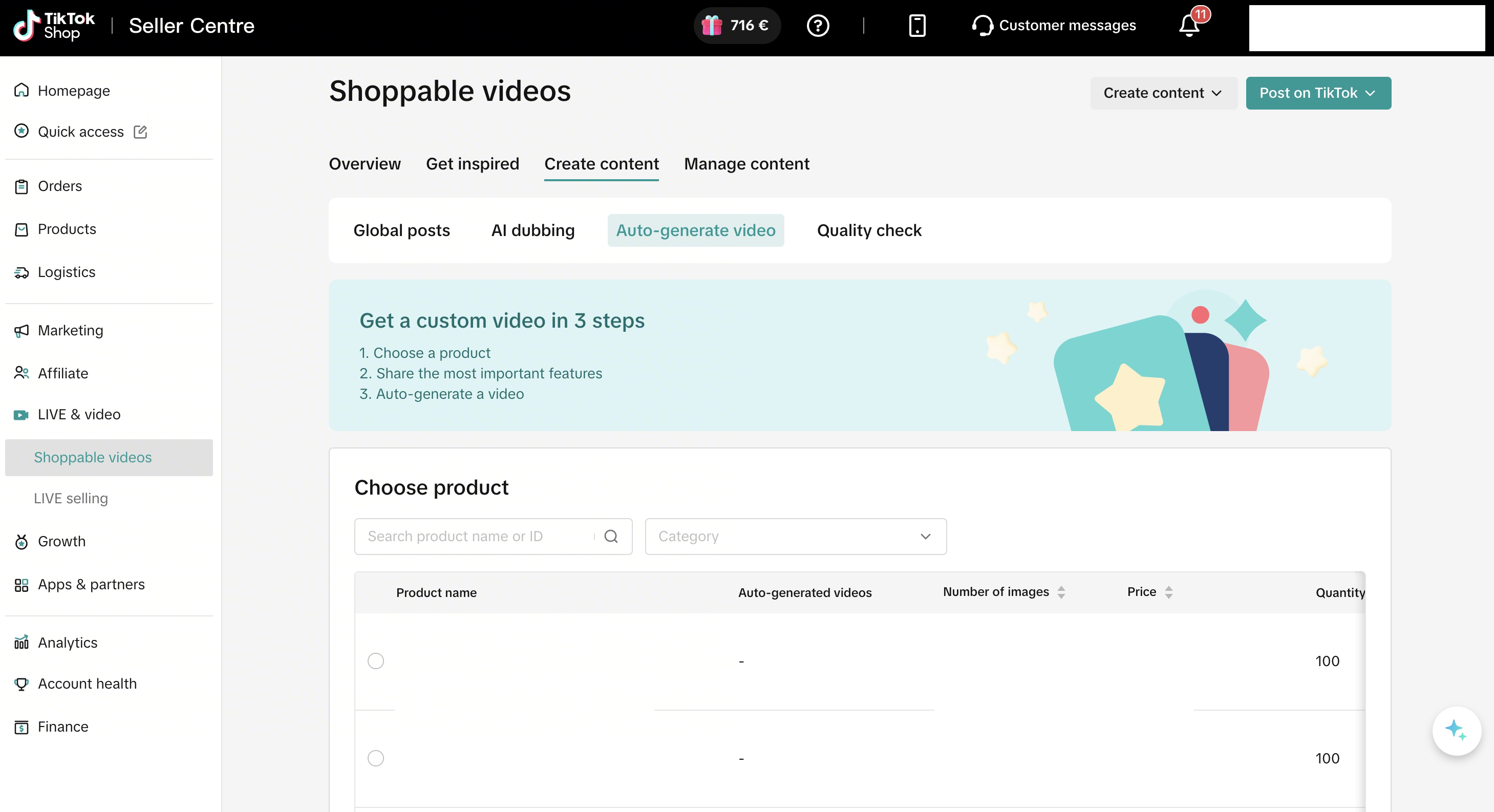The height and width of the screenshot is (812, 1494).
Task: Click the search magnifier icon in product search
Action: 611,537
